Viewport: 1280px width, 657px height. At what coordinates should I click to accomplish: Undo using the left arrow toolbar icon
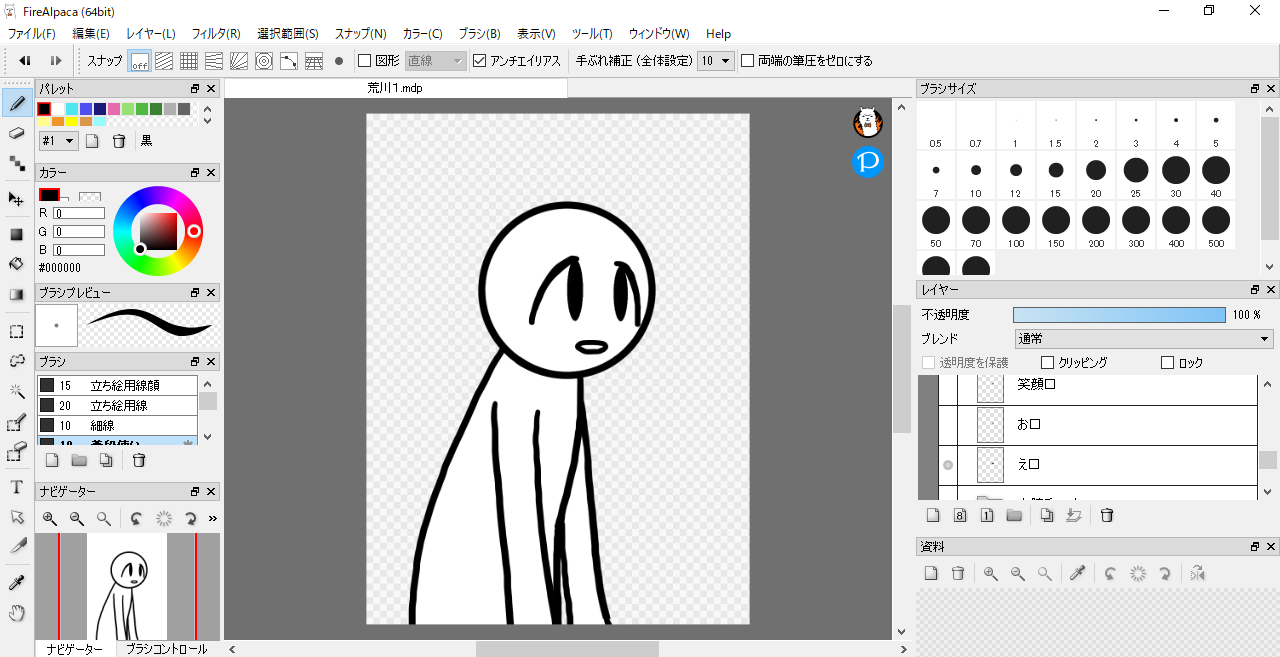pos(25,61)
